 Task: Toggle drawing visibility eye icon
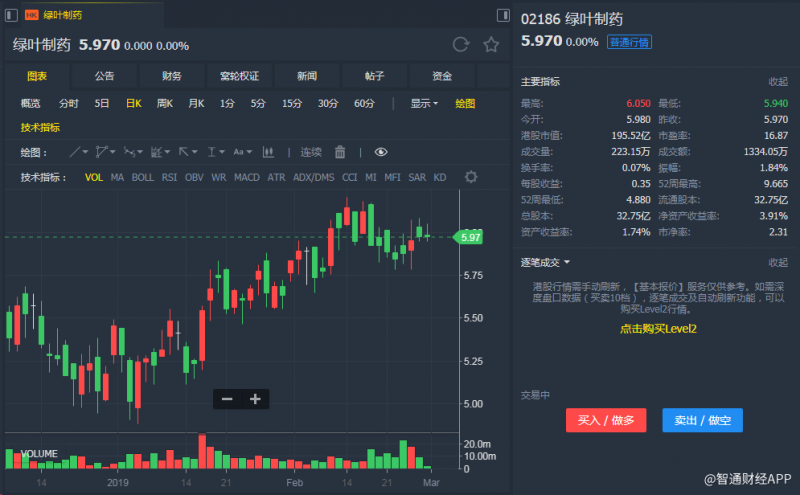tap(381, 152)
